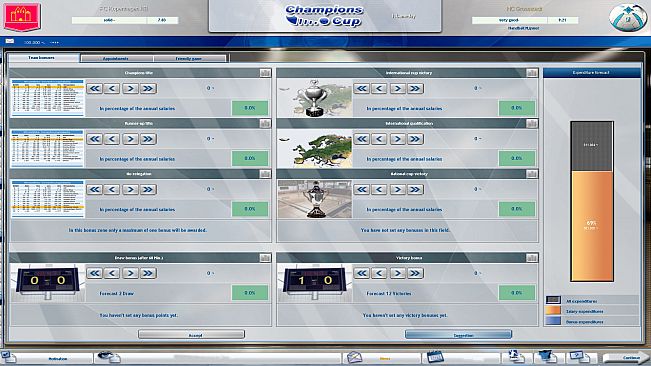Increase National cup victory bonus by one step
Image resolution: width=651 pixels, height=366 pixels.
[397, 190]
